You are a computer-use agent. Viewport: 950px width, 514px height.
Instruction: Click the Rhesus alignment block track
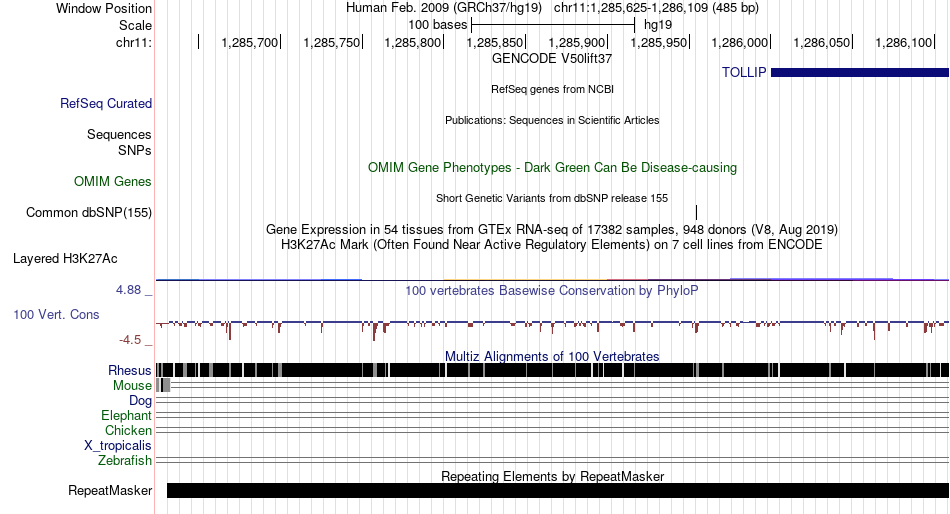pyautogui.click(x=552, y=370)
